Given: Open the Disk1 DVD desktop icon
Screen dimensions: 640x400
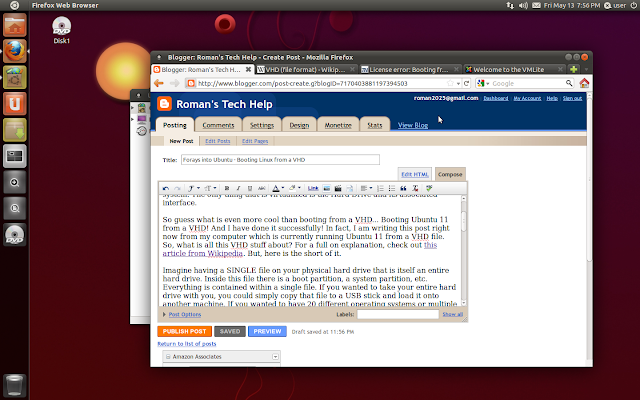Looking at the screenshot, I should tap(62, 30).
